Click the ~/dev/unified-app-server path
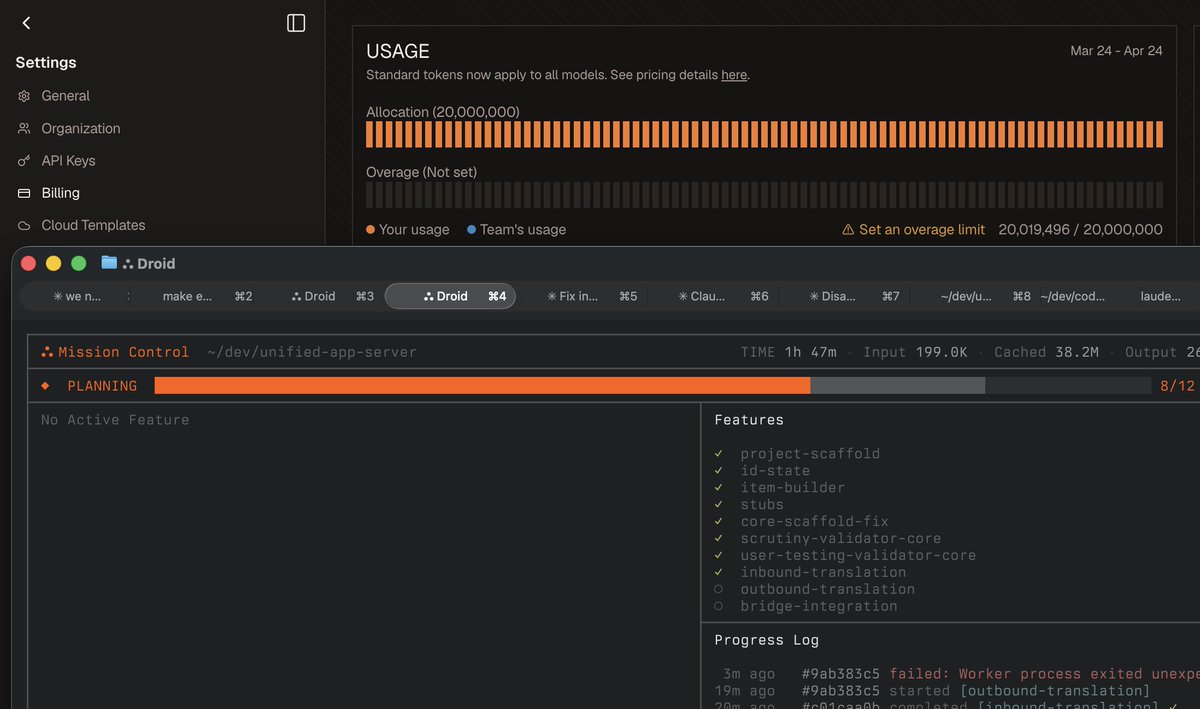The height and width of the screenshot is (709, 1200). point(311,352)
